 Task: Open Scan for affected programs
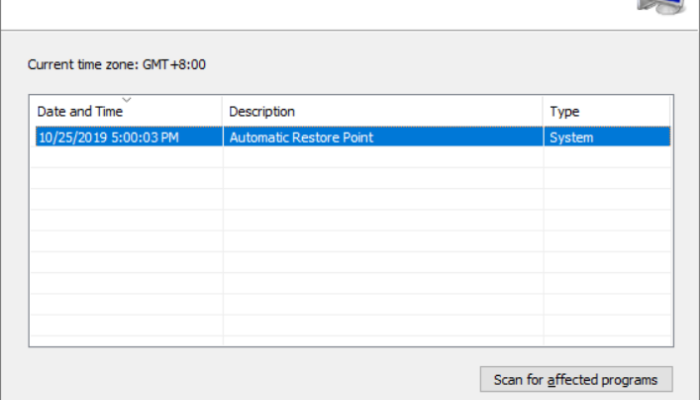coord(576,379)
